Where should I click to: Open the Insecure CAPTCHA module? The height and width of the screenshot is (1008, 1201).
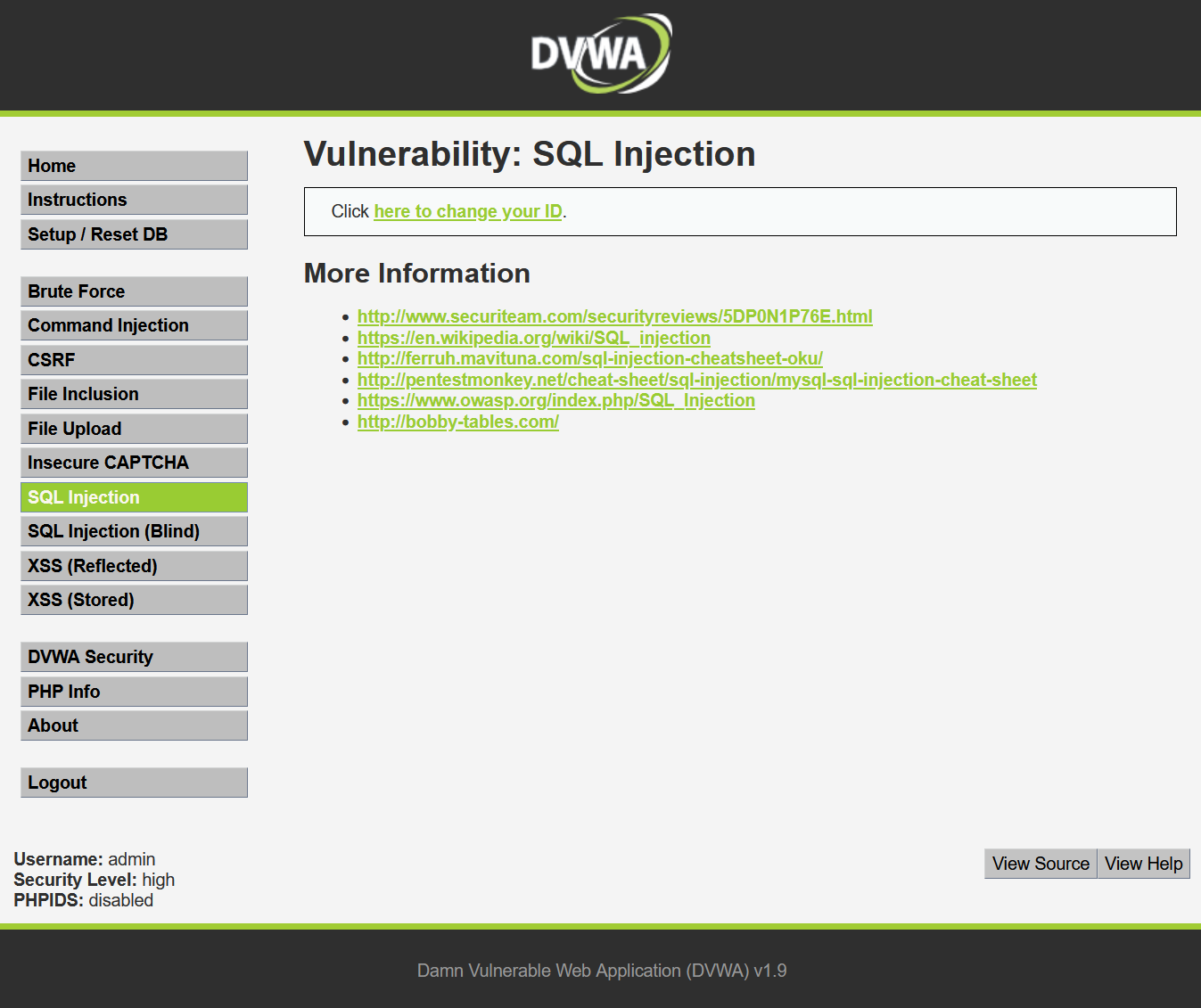pos(133,462)
